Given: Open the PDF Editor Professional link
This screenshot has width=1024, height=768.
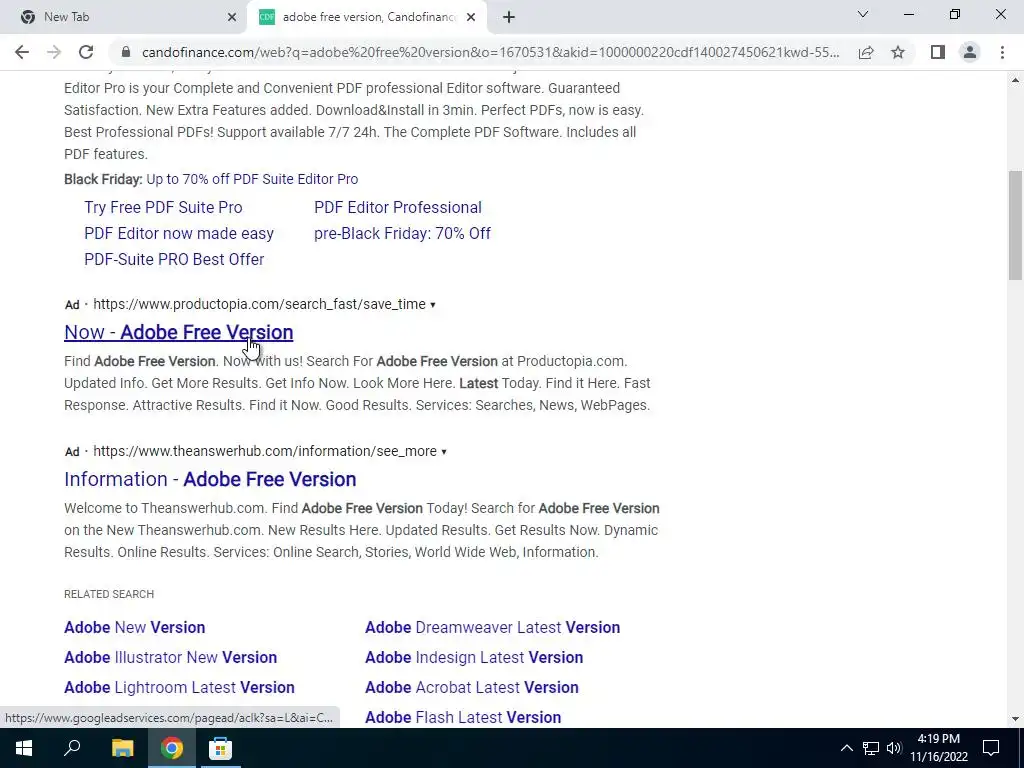Looking at the screenshot, I should point(398,207).
